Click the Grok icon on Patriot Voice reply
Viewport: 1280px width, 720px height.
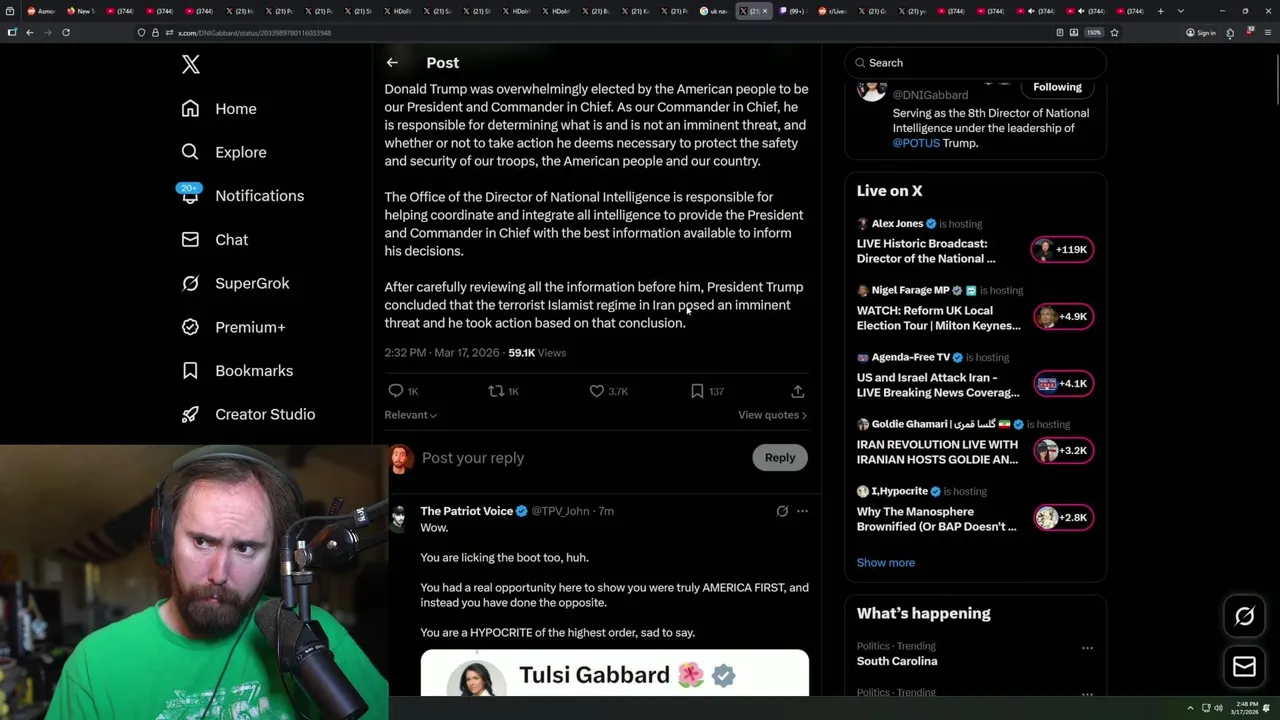pos(782,511)
